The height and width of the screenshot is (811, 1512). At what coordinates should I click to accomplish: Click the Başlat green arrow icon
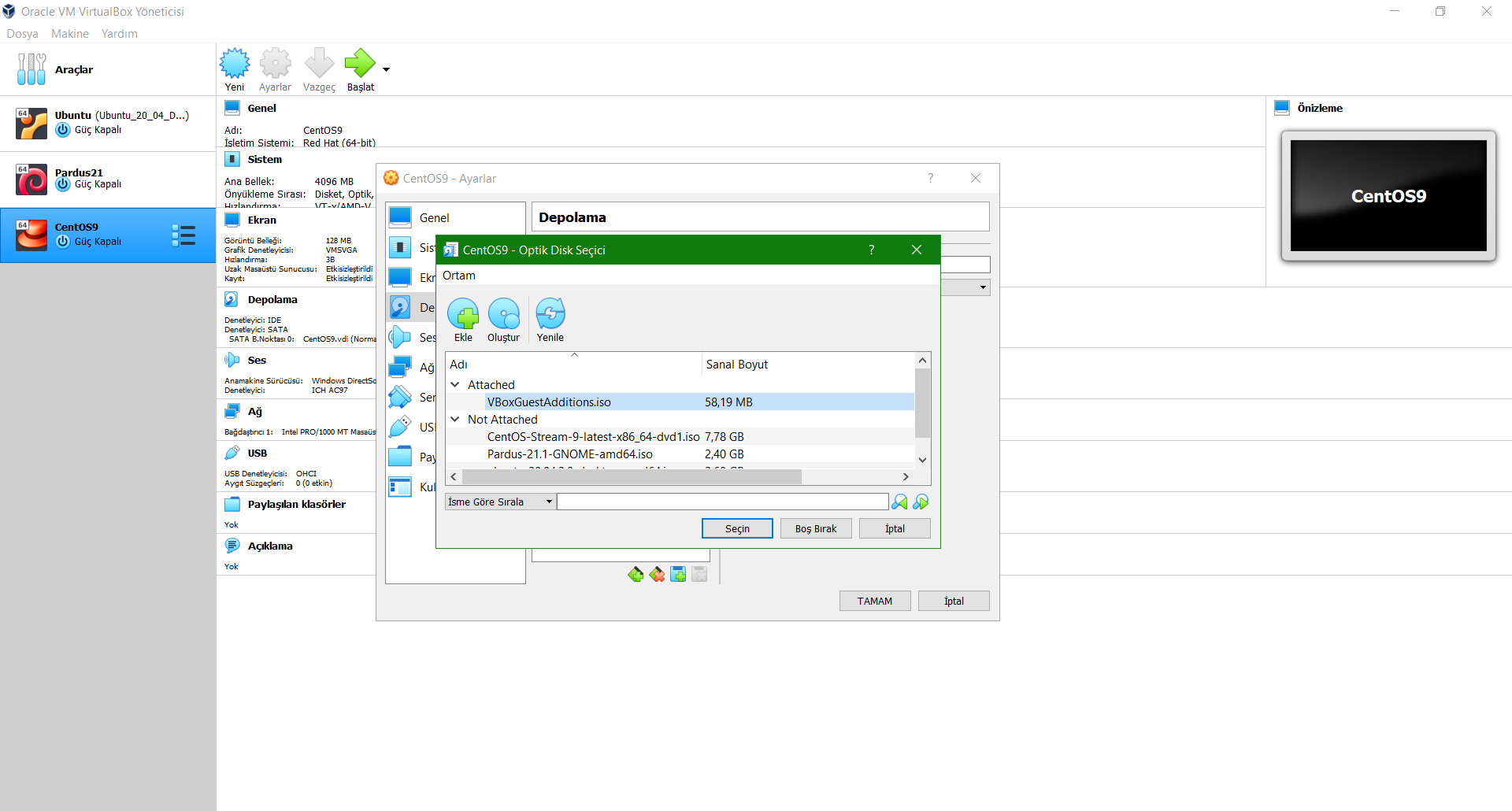(x=360, y=63)
